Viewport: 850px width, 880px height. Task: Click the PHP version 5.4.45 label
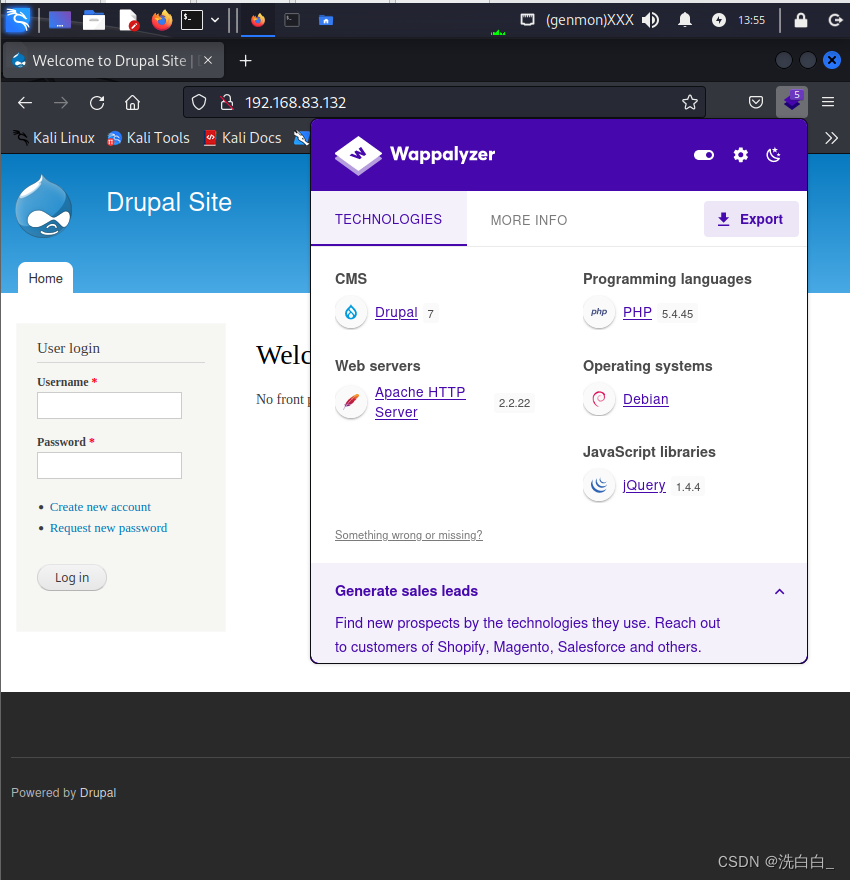point(677,314)
